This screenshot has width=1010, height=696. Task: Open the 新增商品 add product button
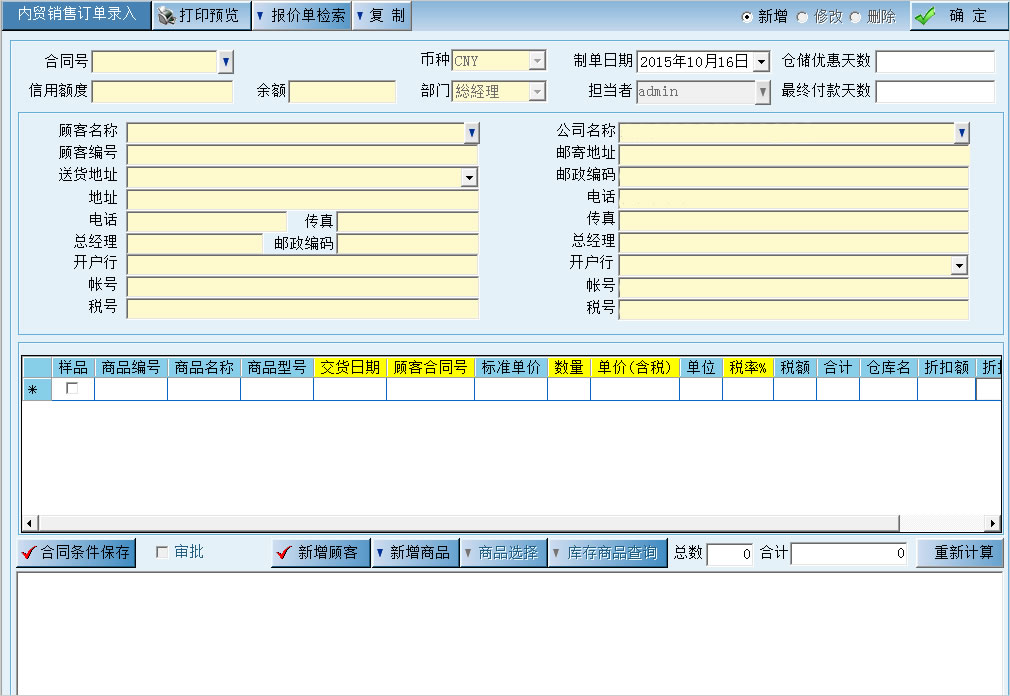(x=414, y=553)
